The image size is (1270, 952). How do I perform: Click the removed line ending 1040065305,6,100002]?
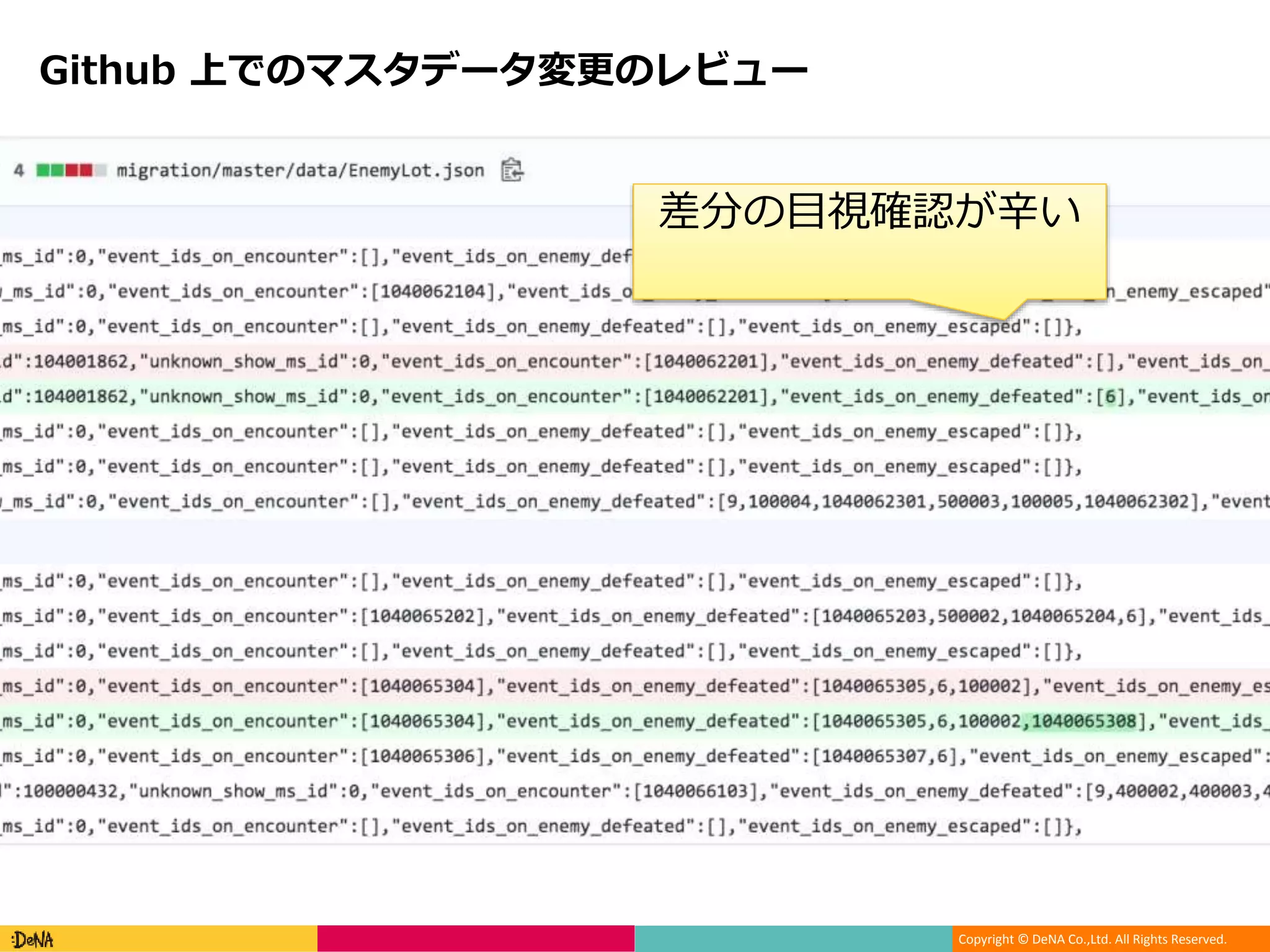coord(635,686)
